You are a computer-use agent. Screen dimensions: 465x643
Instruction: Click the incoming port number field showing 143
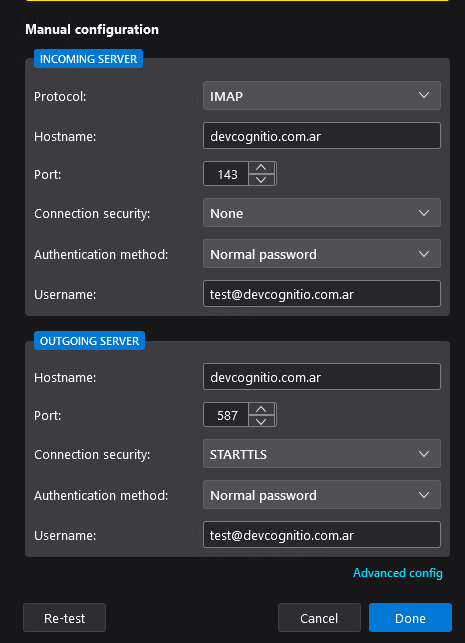(226, 174)
